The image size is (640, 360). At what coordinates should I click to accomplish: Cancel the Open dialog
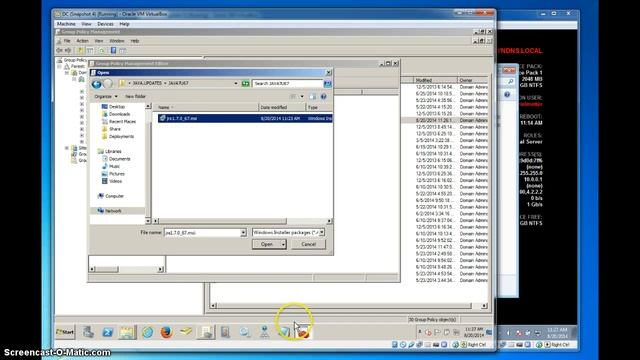tap(309, 244)
